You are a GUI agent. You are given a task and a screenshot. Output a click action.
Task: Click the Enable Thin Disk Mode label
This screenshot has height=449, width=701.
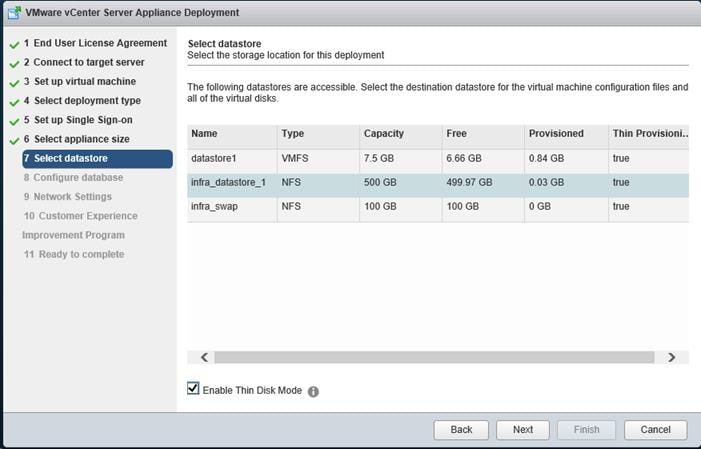[252, 390]
